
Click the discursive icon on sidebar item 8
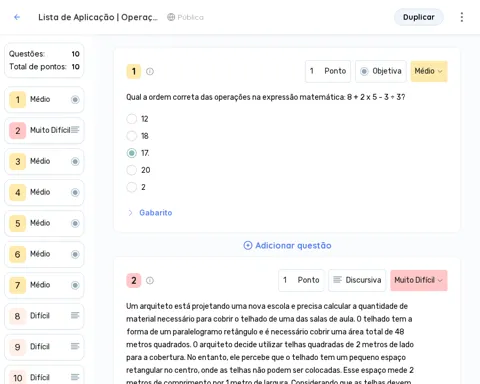75,315
